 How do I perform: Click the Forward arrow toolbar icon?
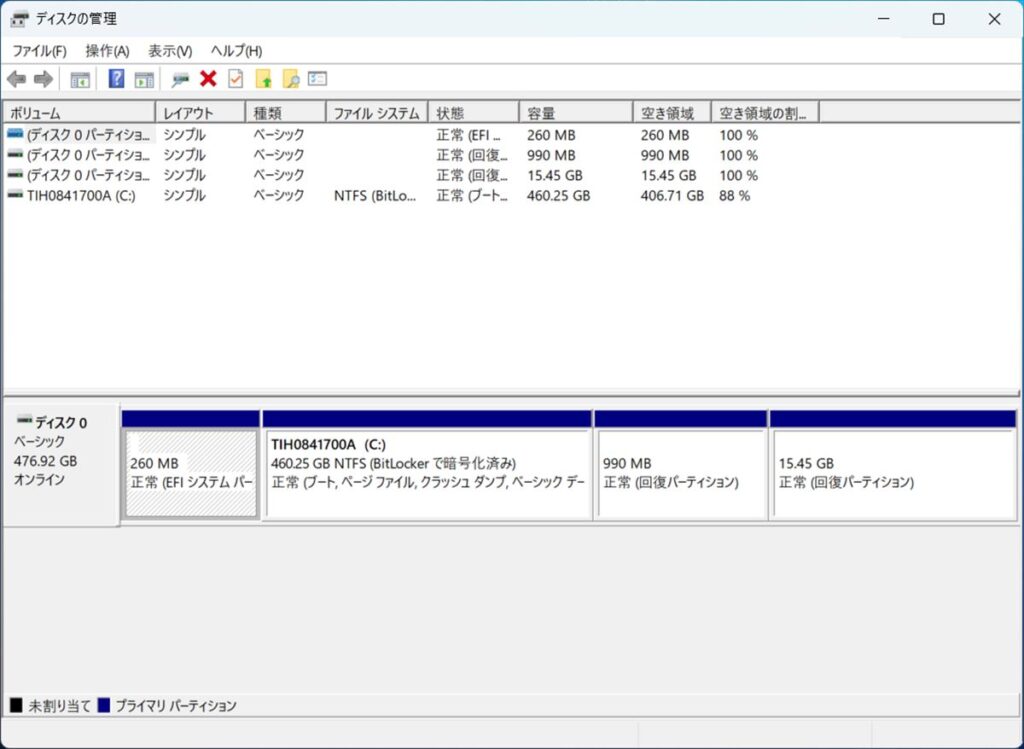43,80
